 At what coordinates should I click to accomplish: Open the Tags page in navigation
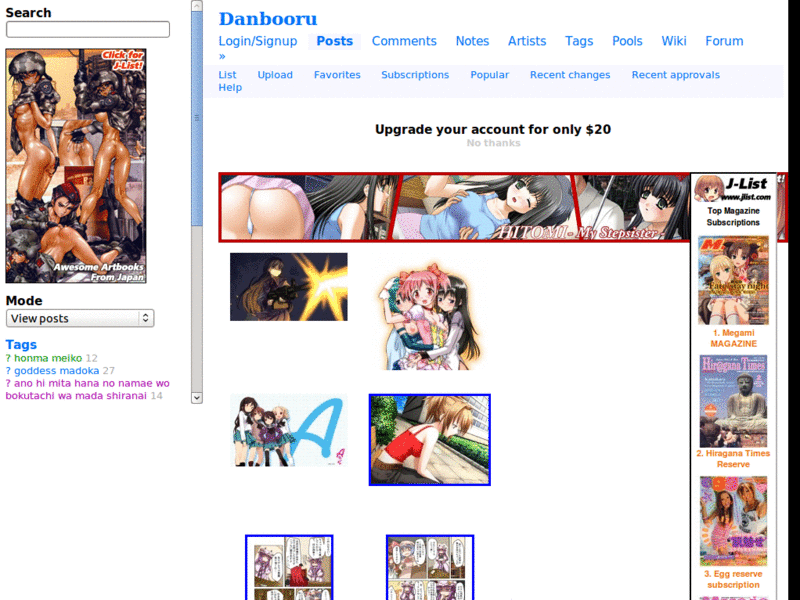(x=579, y=41)
